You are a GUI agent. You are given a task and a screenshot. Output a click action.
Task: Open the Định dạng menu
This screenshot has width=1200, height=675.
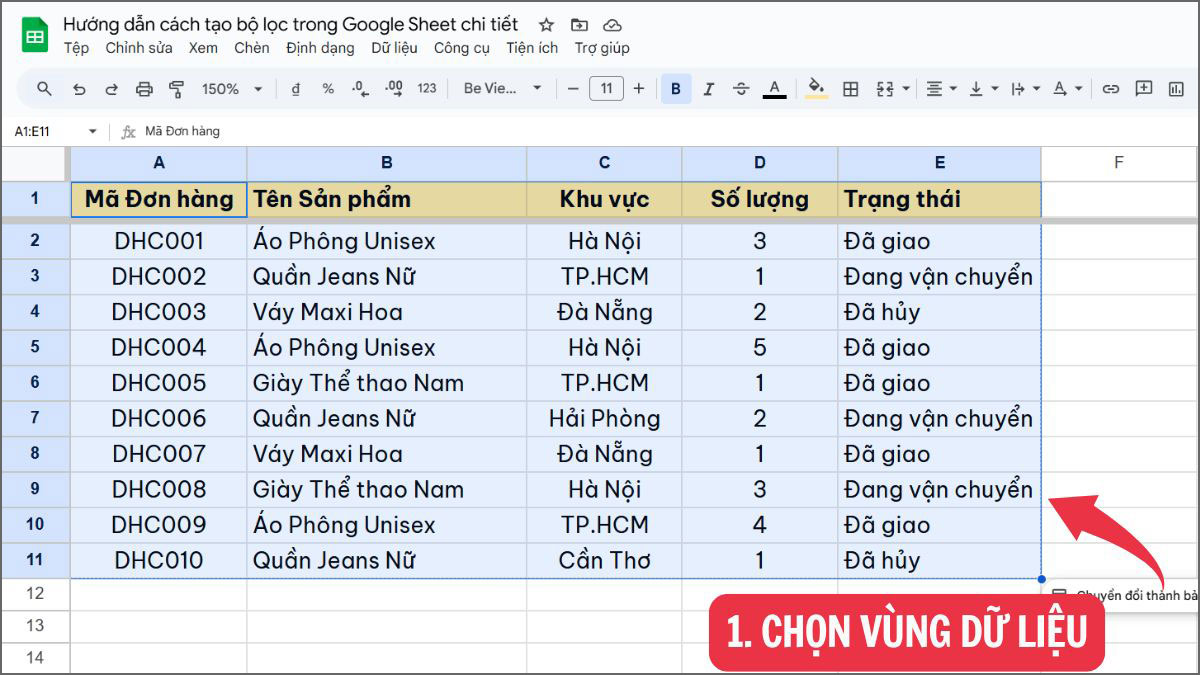(319, 47)
